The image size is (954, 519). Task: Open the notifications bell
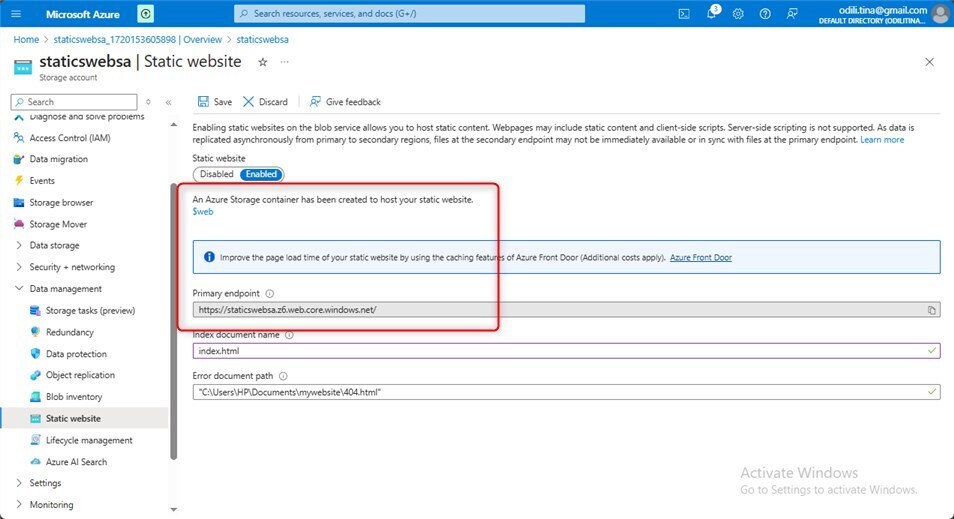(x=711, y=13)
